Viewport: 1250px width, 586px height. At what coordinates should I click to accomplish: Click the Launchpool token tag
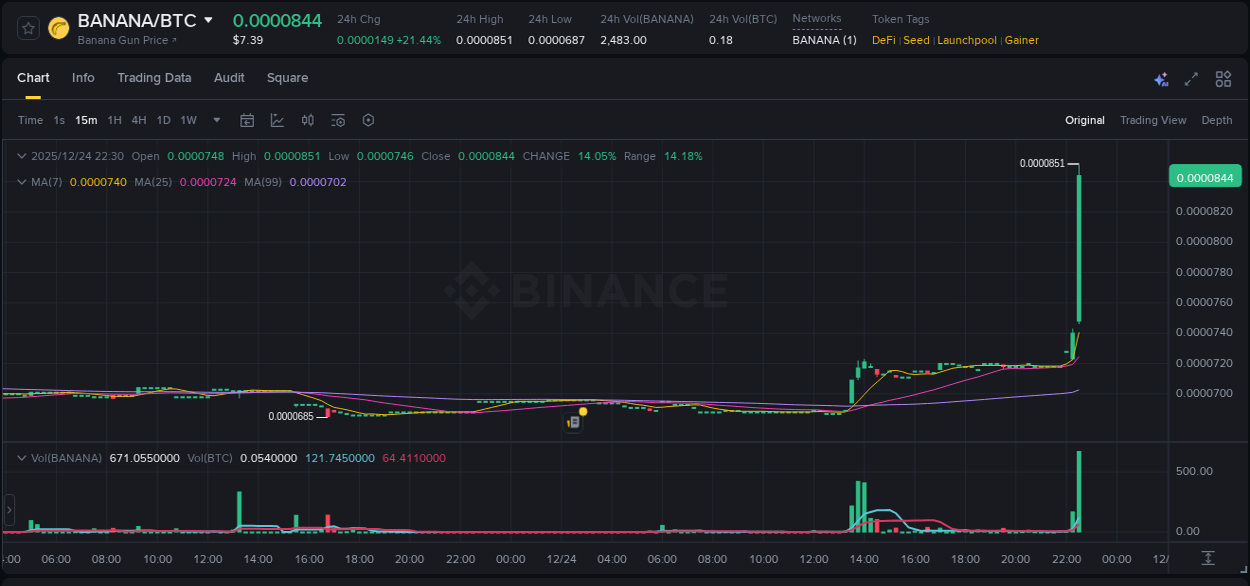point(966,40)
